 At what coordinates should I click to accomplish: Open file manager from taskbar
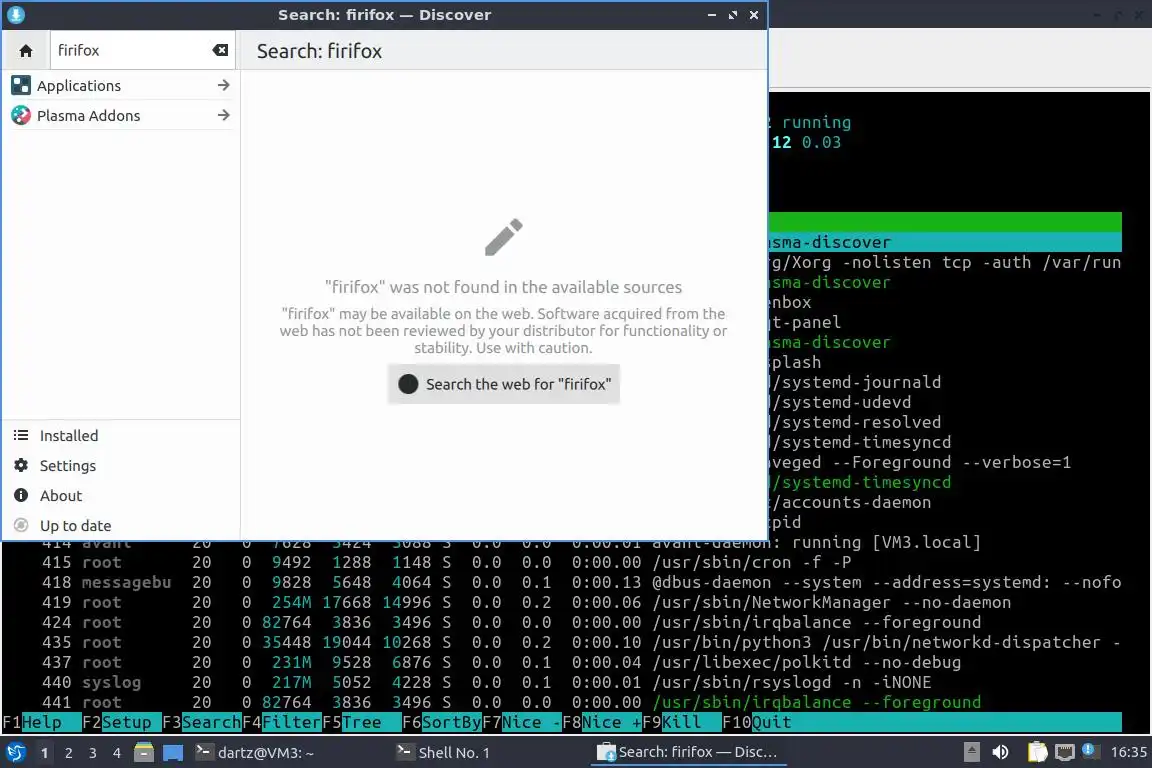[x=144, y=753]
